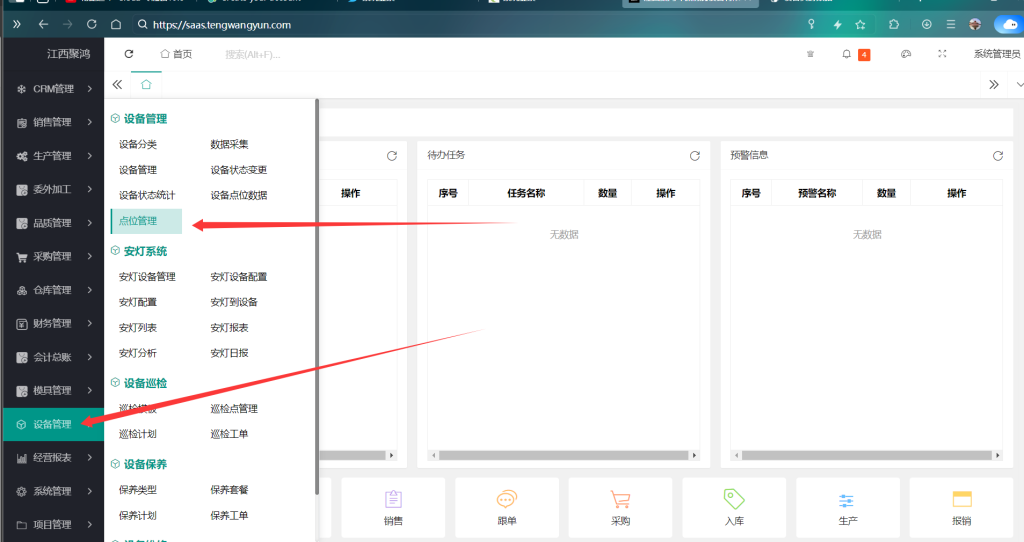Open the tab list dropdown chevron
Viewport: 1024px width, 542px height.
(1018, 85)
